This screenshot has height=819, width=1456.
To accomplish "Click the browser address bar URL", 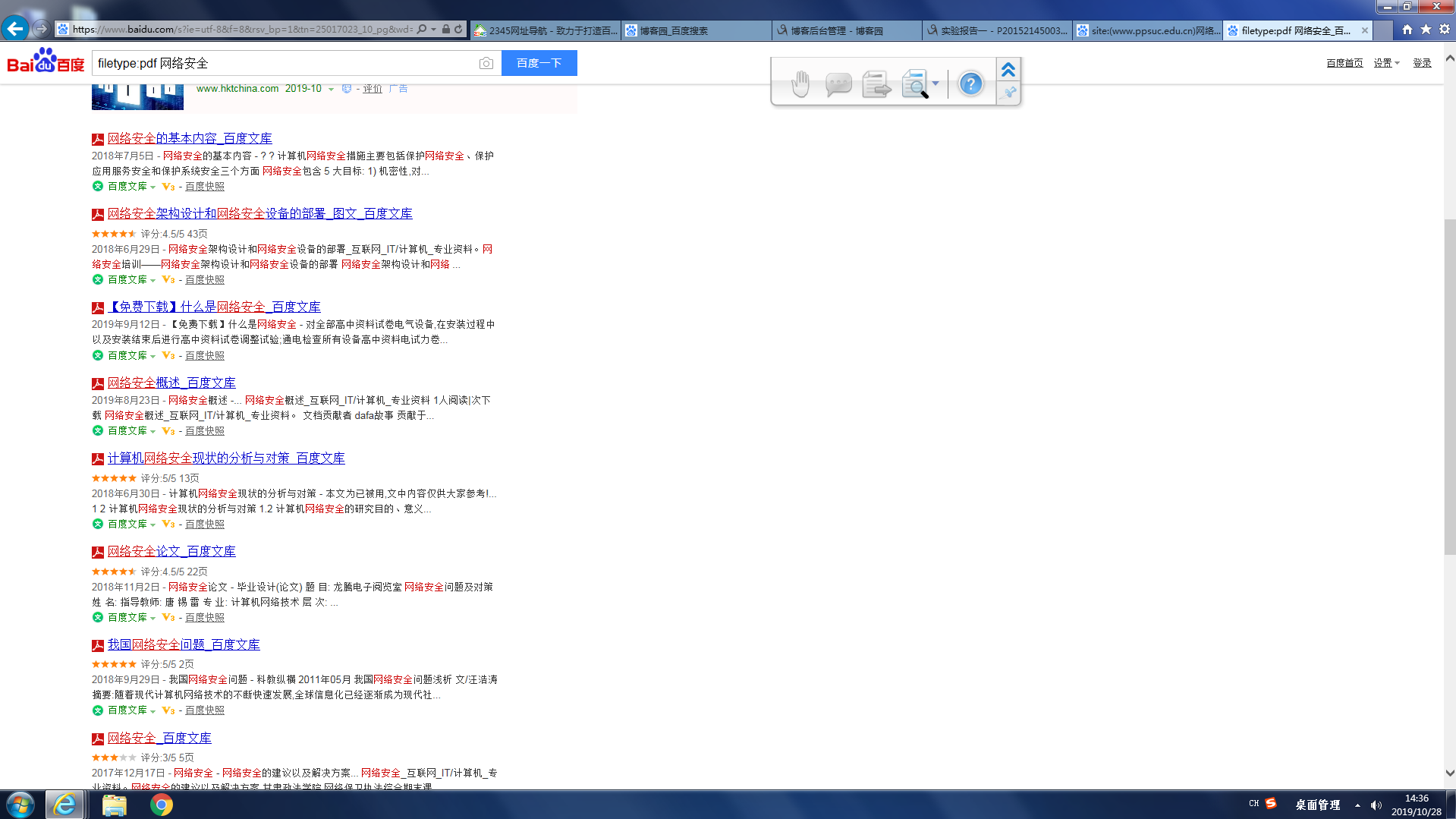I will 243,30.
